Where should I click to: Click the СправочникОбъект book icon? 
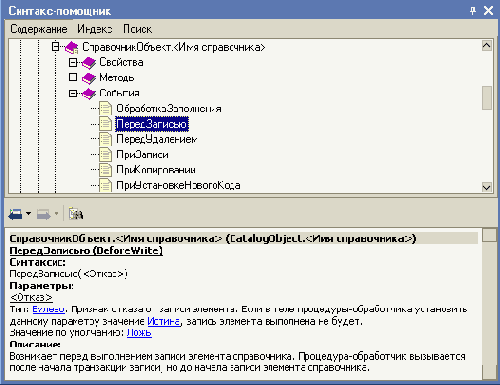click(72, 47)
